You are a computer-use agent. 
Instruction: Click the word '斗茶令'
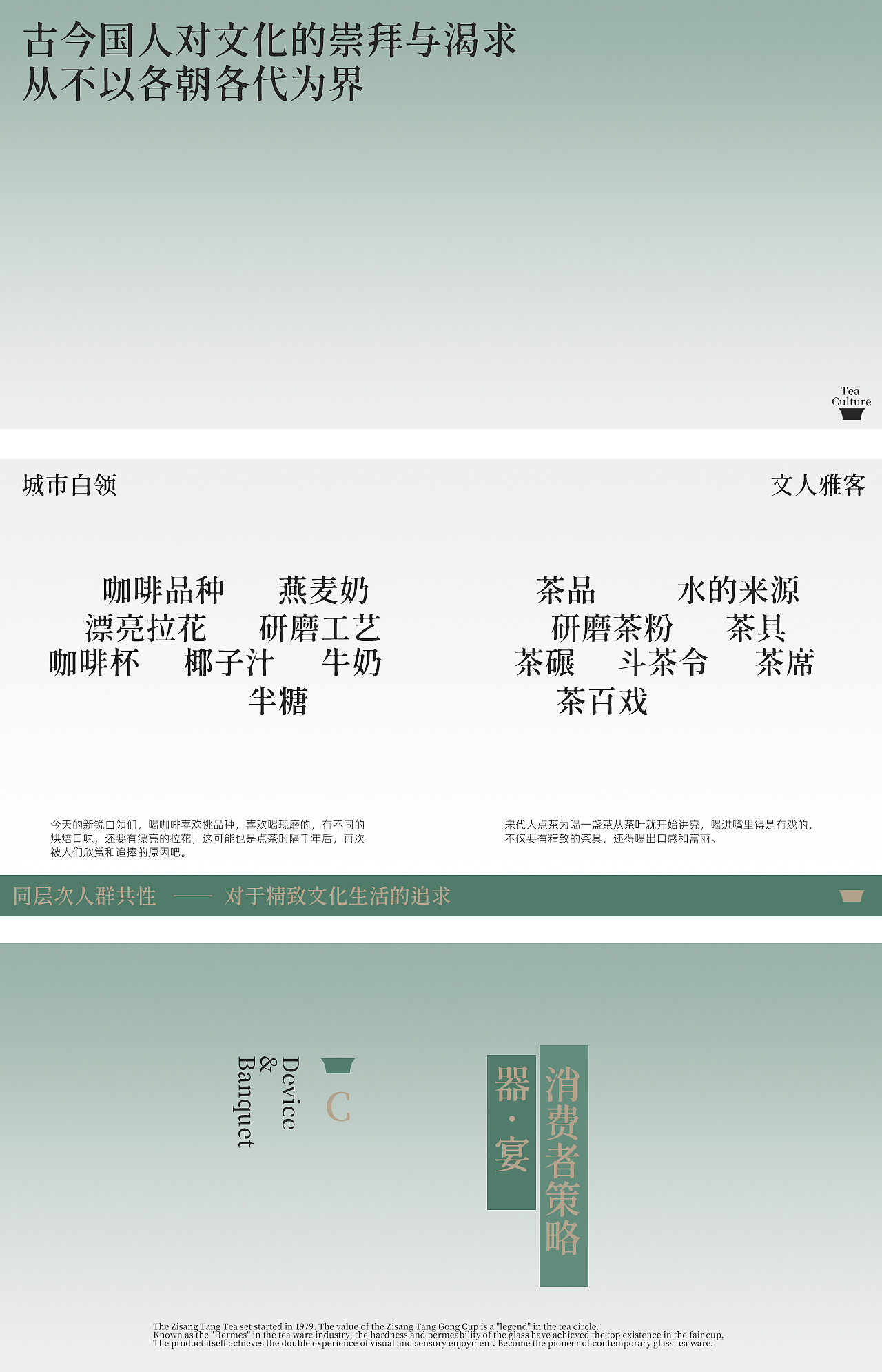pyautogui.click(x=663, y=663)
